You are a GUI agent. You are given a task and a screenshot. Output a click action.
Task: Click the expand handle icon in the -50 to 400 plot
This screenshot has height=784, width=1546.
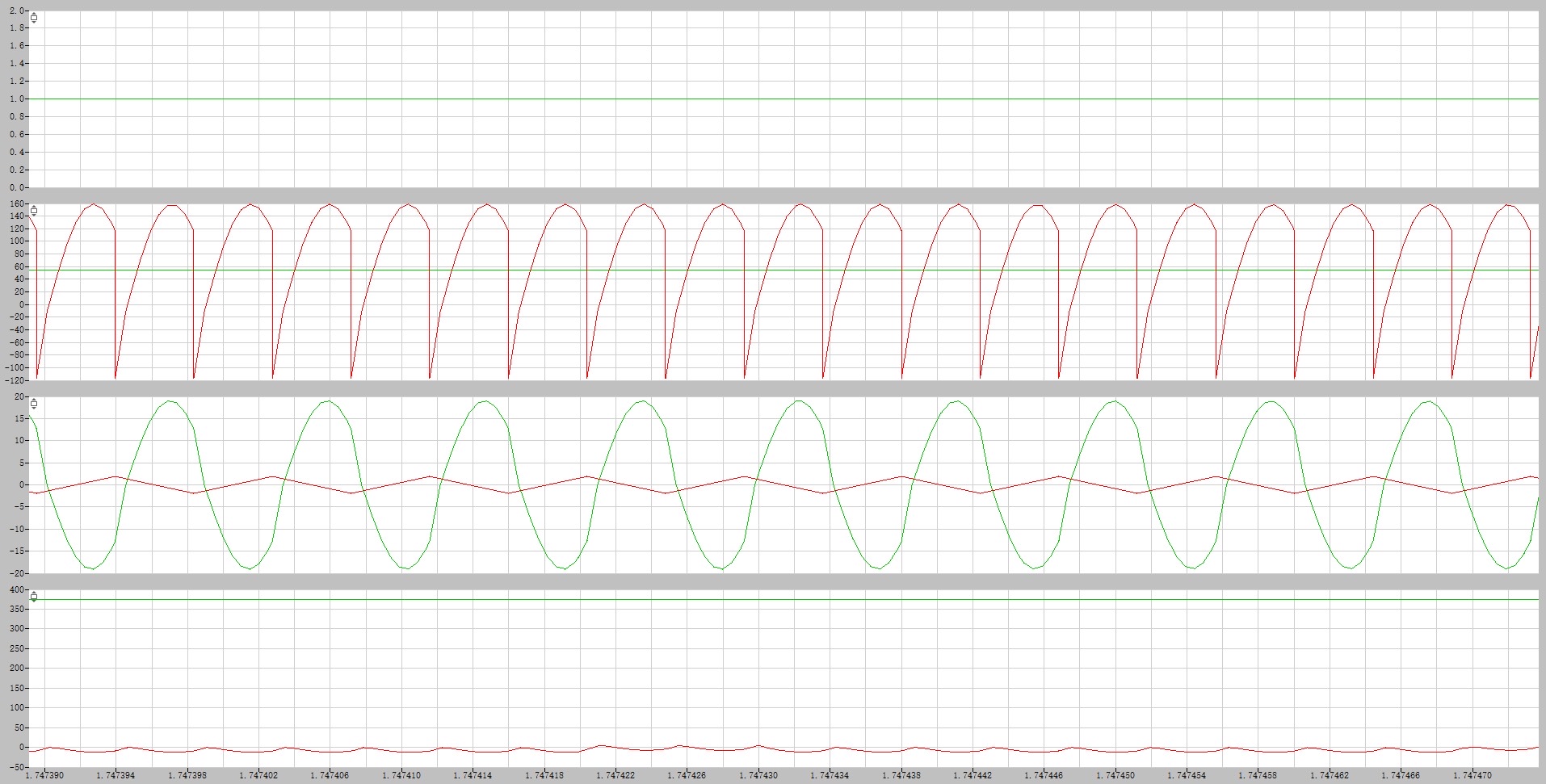click(x=33, y=597)
